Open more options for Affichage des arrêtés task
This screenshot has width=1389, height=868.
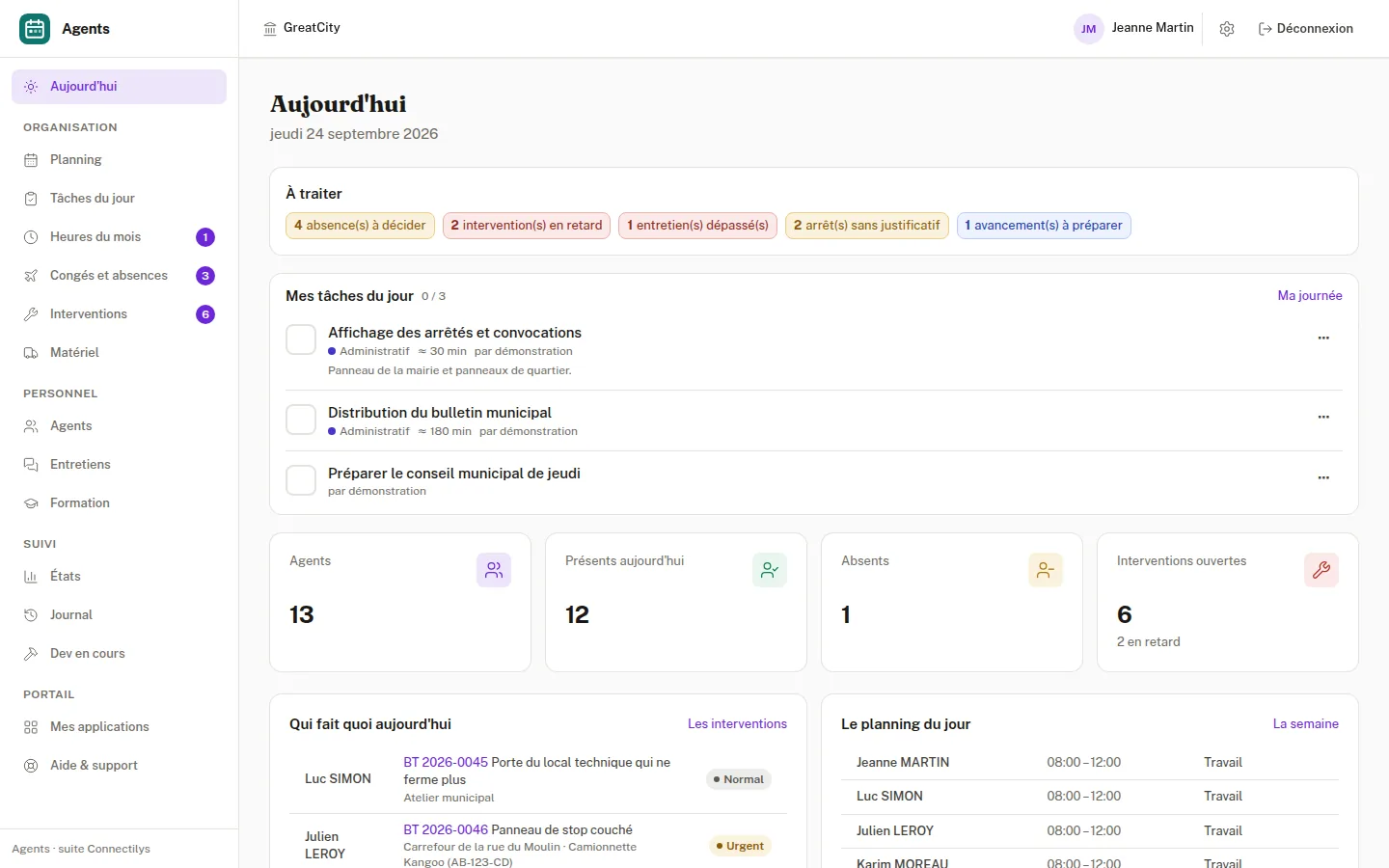point(1323,338)
